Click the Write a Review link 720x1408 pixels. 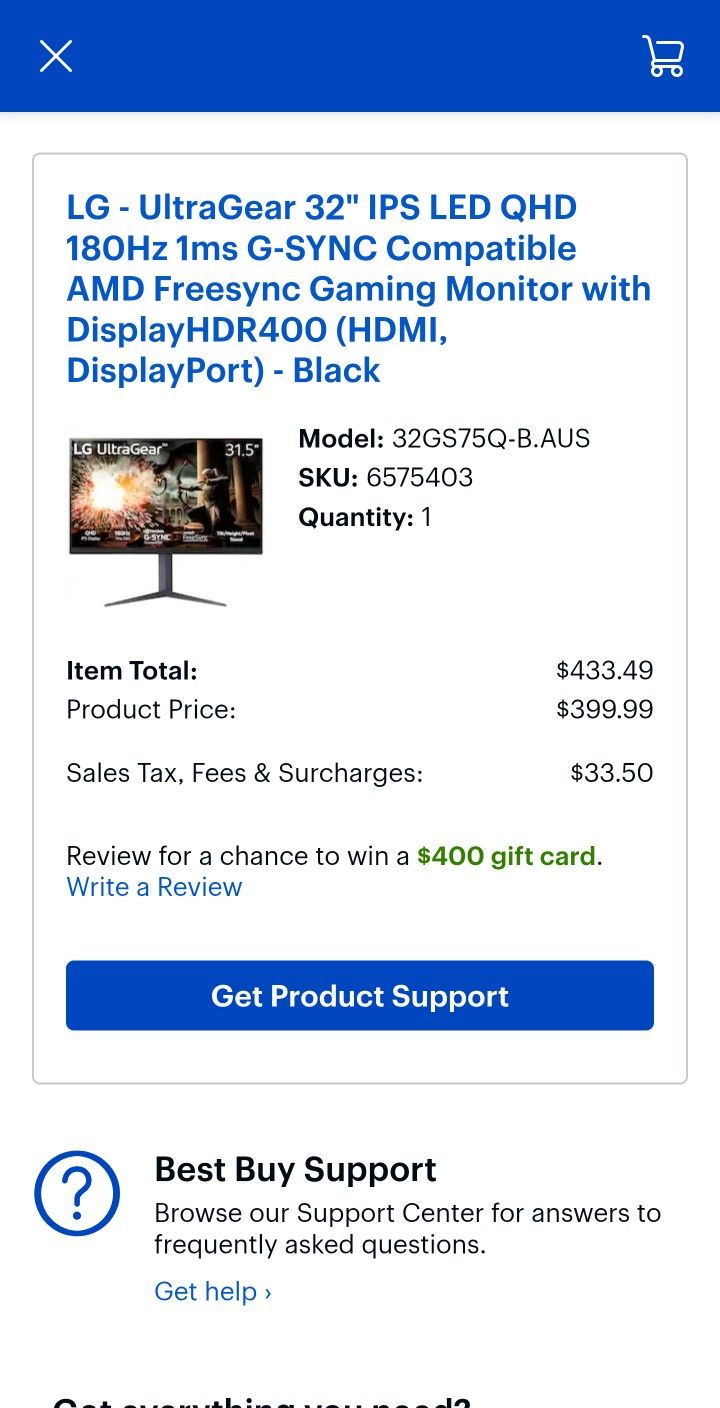(x=154, y=887)
